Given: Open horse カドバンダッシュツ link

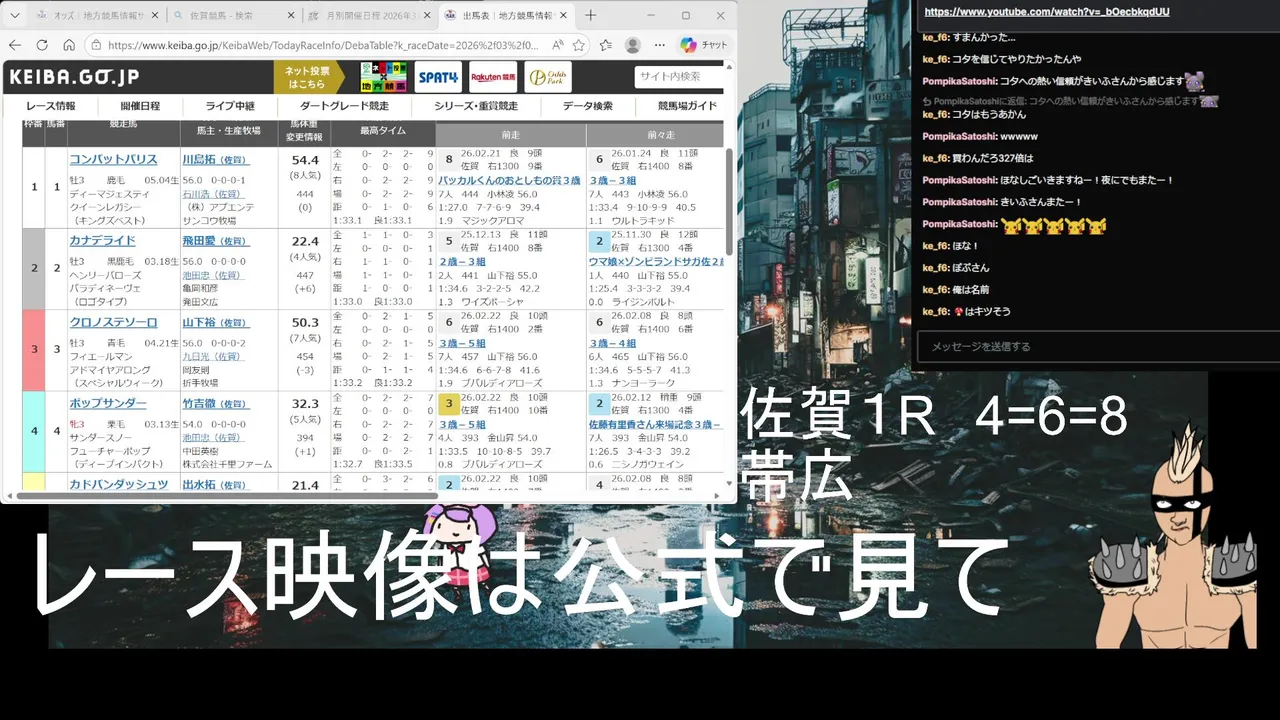Looking at the screenshot, I should (119, 485).
